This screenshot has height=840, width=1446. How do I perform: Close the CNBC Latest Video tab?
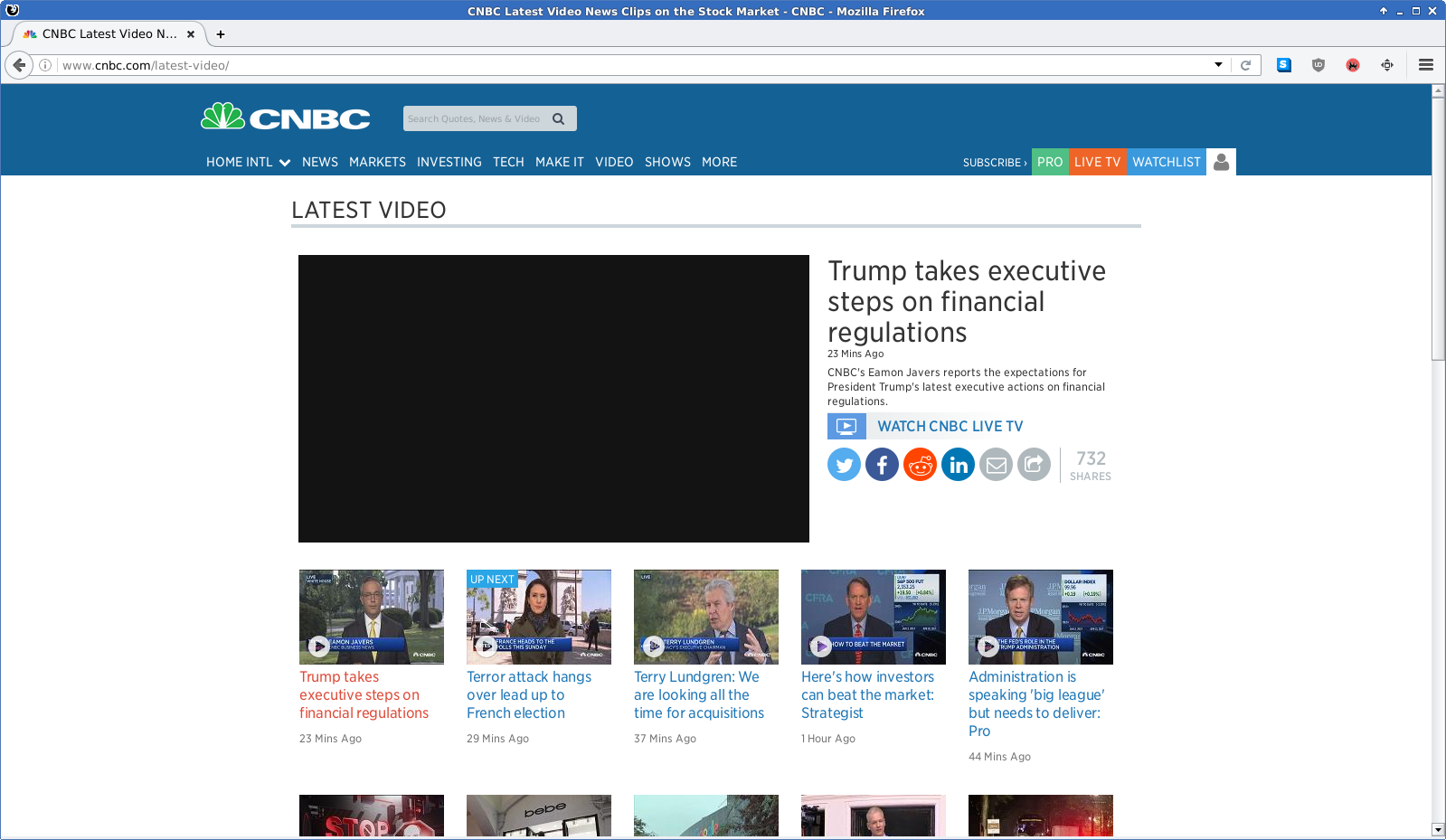[191, 34]
